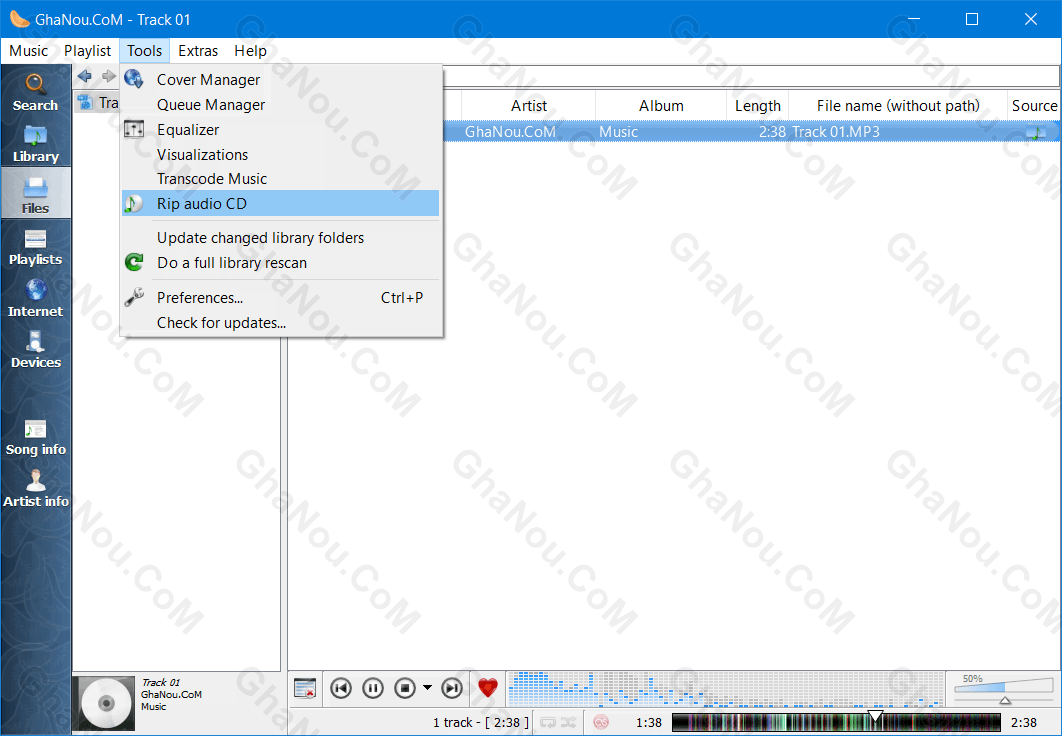This screenshot has width=1062, height=736.
Task: Love the track with the heart icon
Action: (488, 688)
